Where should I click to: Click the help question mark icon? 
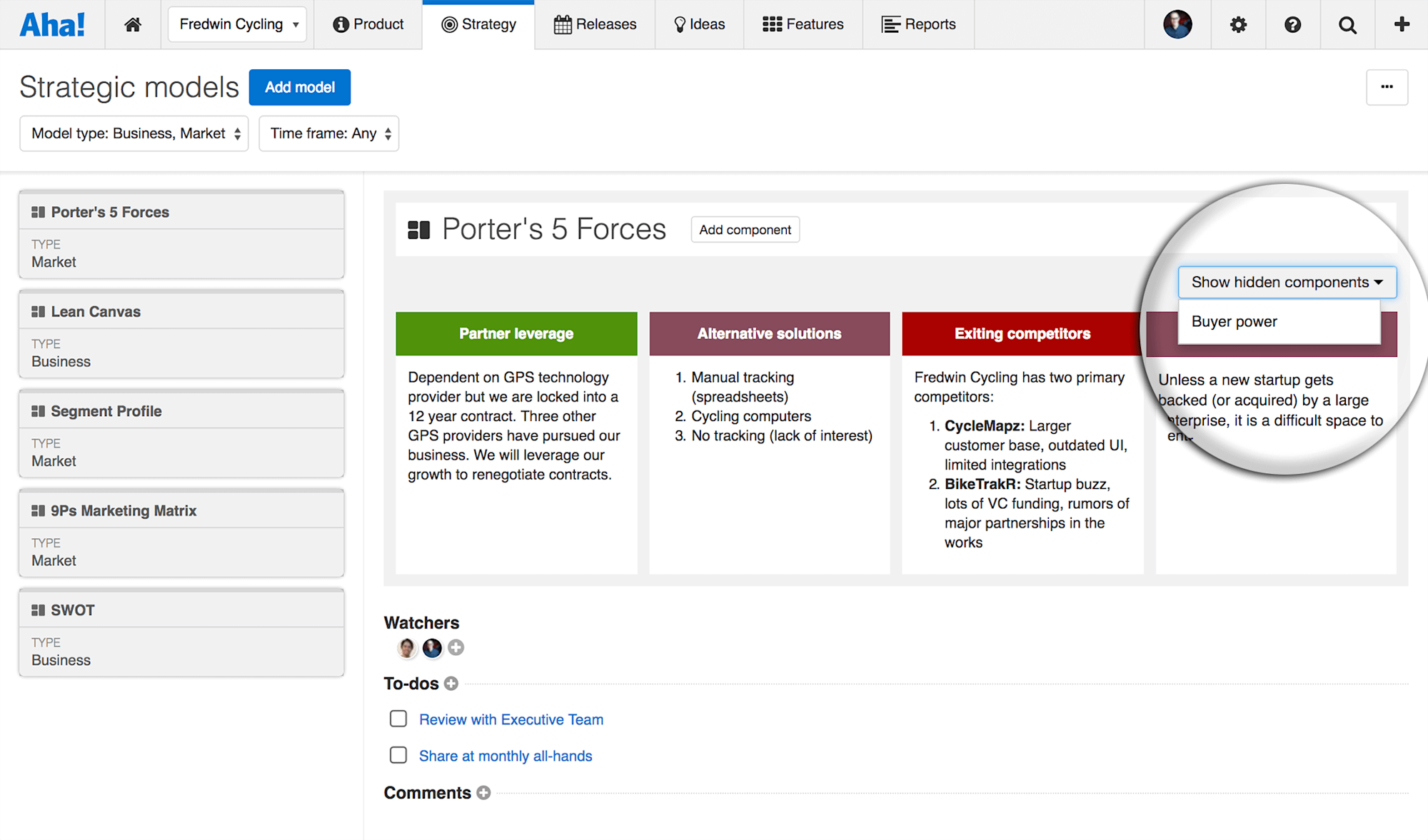point(1292,25)
